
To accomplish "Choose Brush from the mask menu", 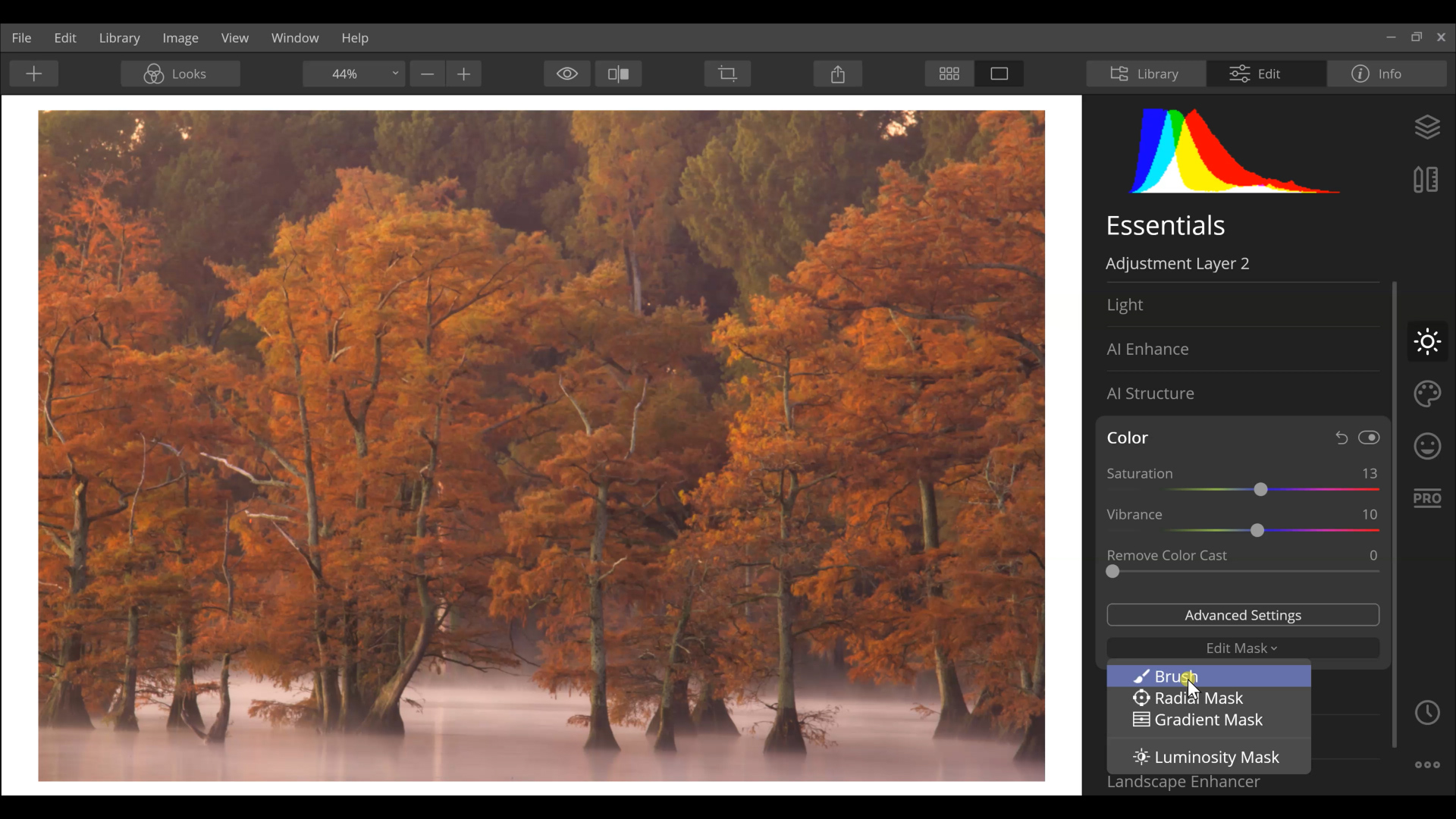I will coord(1209,676).
